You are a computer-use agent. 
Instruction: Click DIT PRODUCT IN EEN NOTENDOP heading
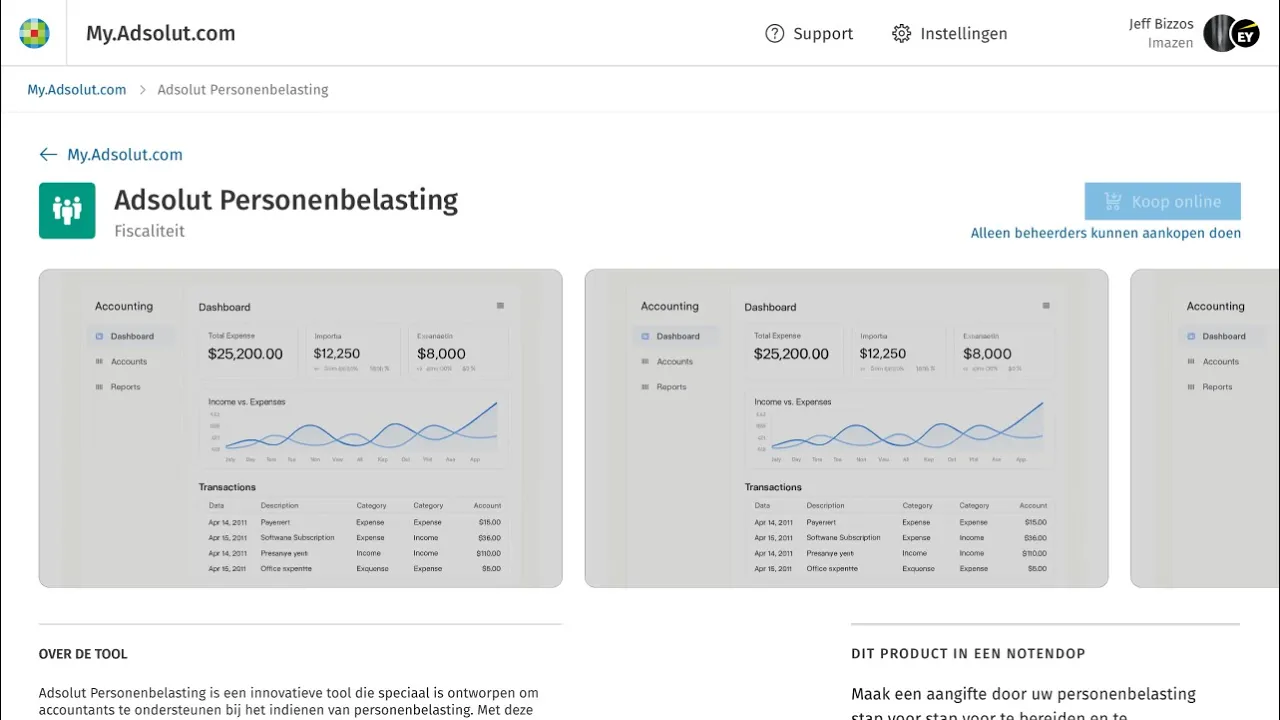click(x=968, y=654)
